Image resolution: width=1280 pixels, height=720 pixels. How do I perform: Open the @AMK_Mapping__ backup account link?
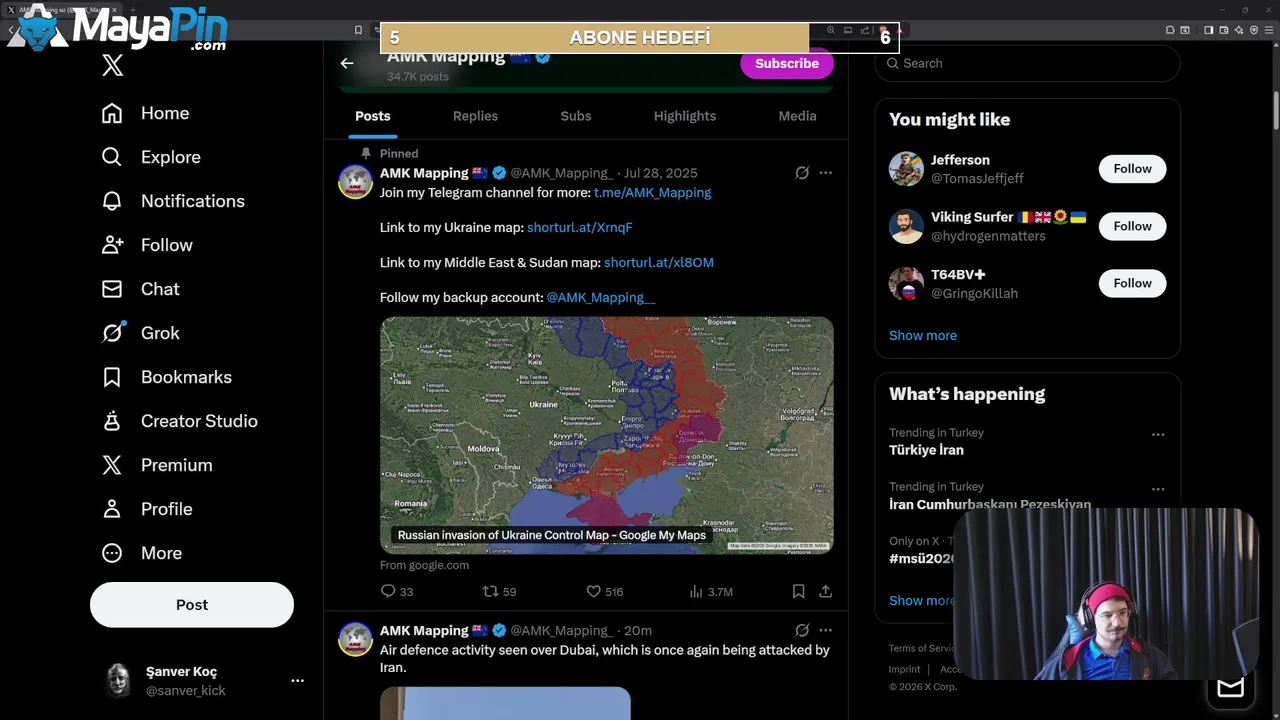(x=600, y=298)
